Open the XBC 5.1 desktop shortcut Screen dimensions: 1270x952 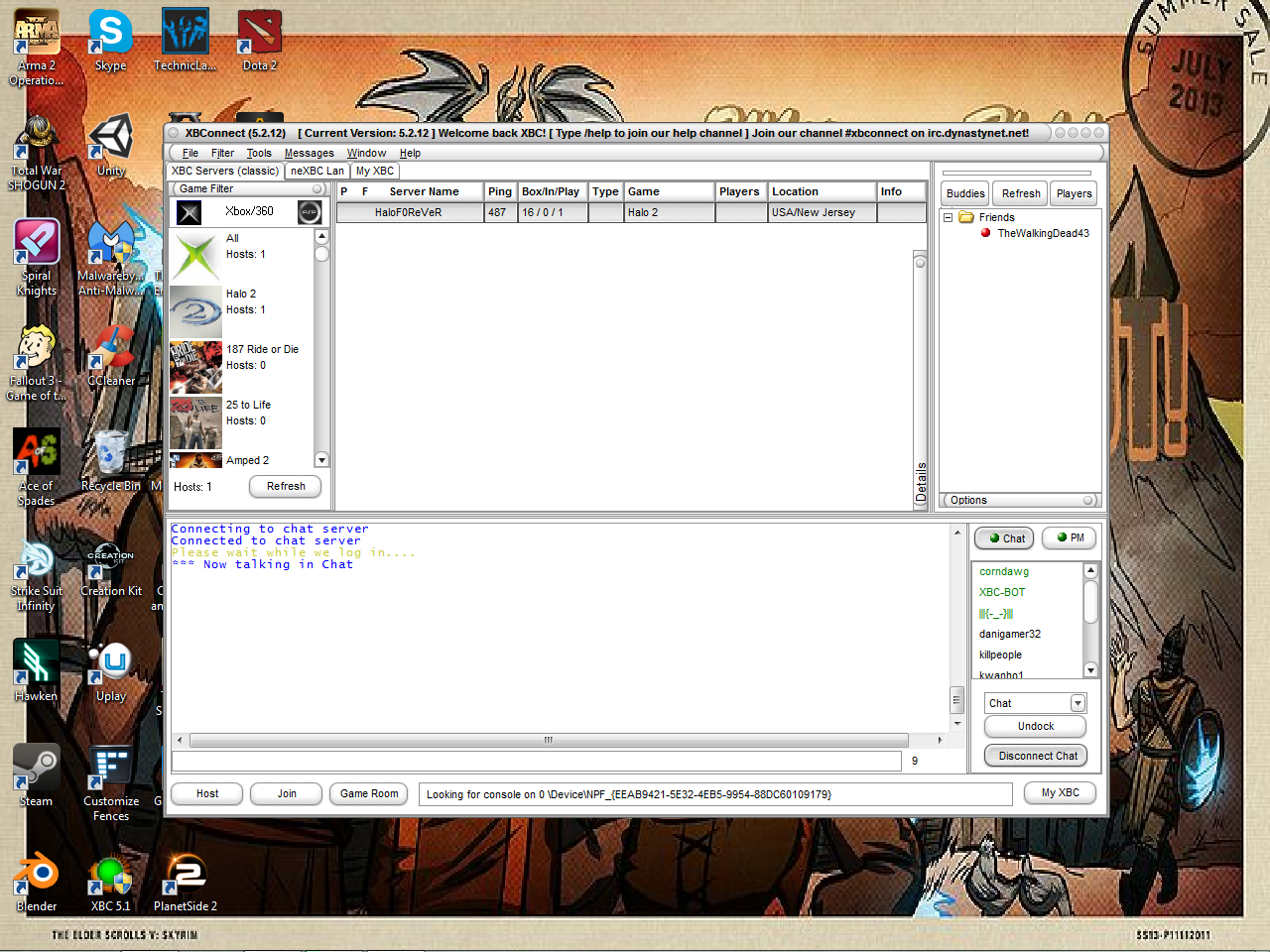coord(110,882)
